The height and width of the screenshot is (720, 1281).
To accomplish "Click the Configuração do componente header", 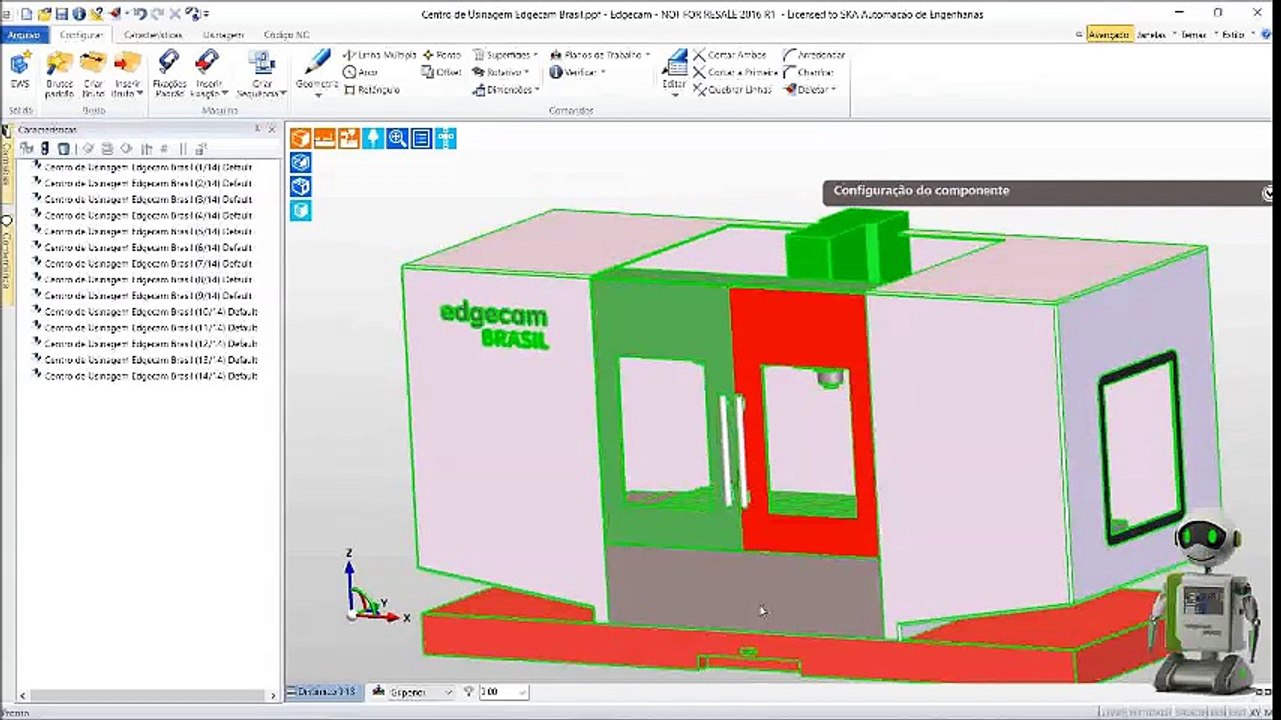I will click(x=1047, y=191).
